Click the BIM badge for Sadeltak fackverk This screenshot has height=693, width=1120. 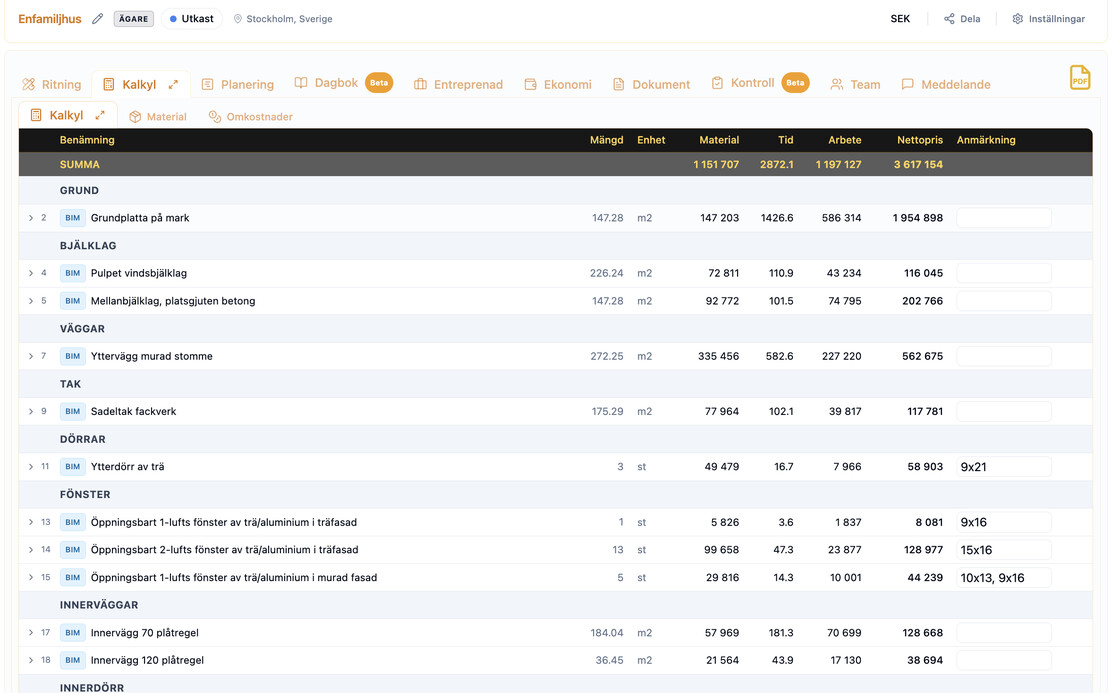[73, 412]
